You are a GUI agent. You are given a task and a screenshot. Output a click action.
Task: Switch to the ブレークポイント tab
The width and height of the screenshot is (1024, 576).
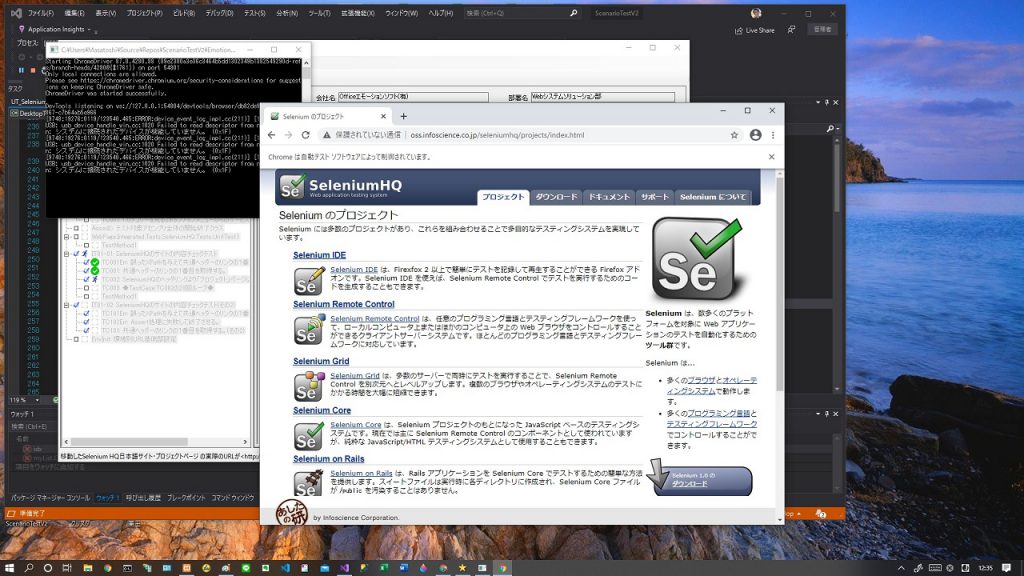tap(185, 498)
